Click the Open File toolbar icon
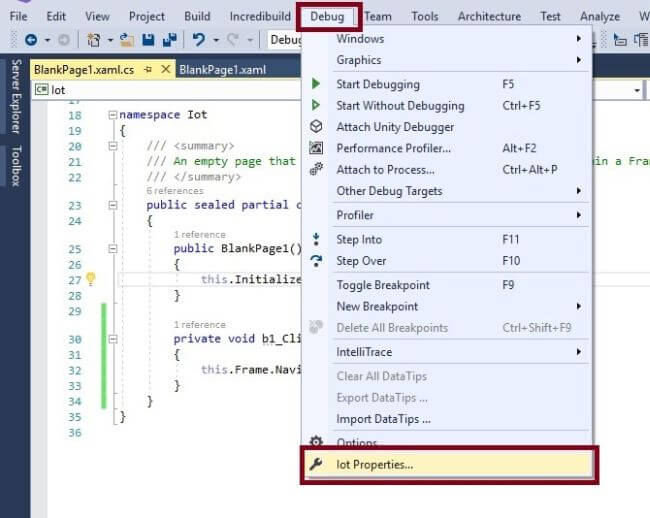650x518 pixels. tap(127, 40)
